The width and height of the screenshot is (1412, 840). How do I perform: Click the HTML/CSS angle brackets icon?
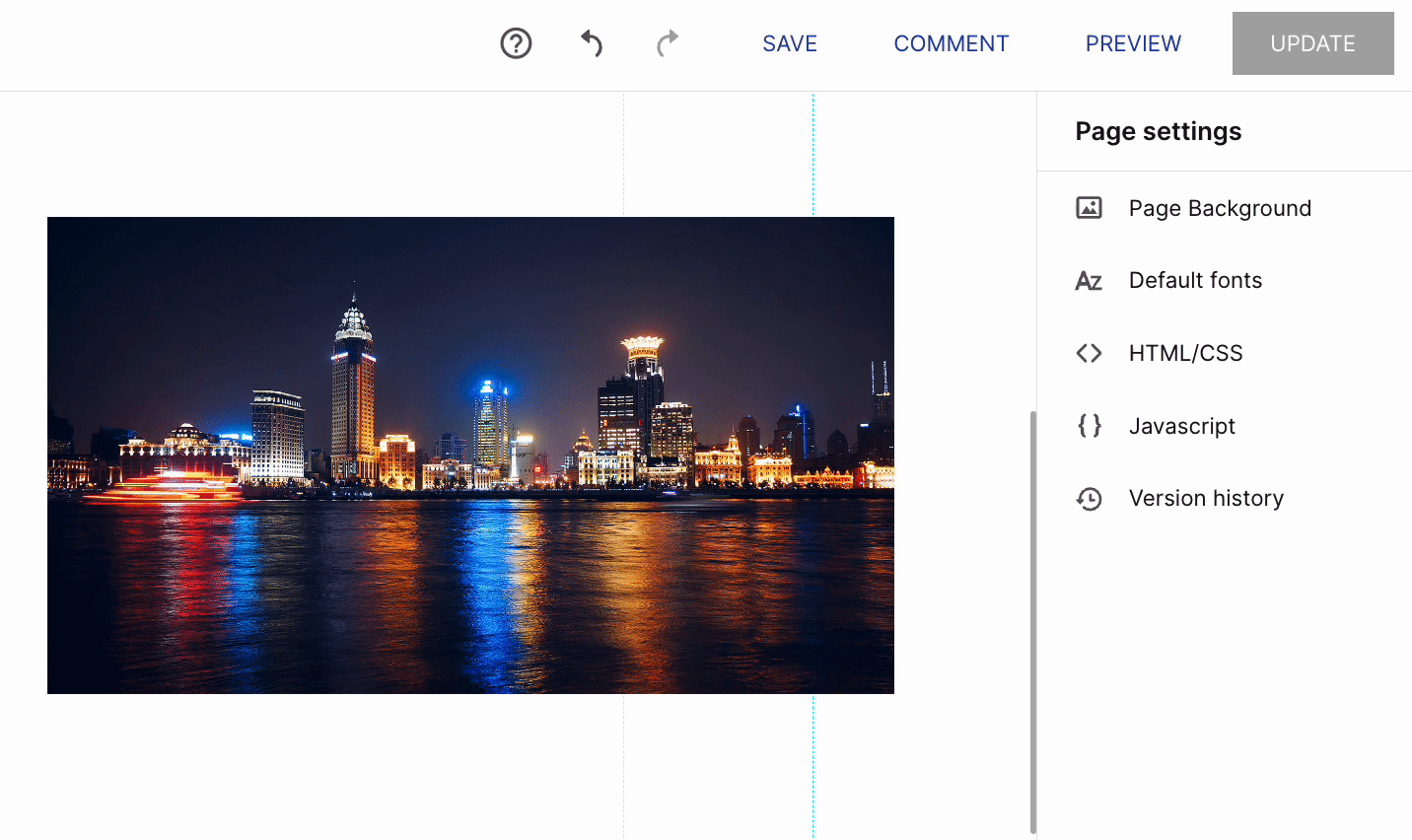1089,353
